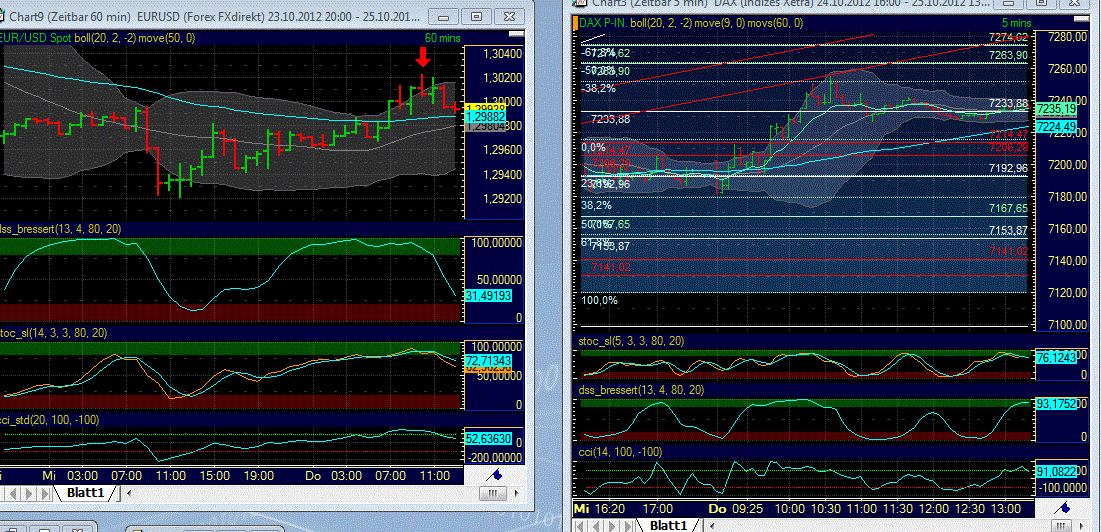Click the 7167,65 Fibonacci level on the right
The height and width of the screenshot is (532, 1101).
tap(1008, 208)
